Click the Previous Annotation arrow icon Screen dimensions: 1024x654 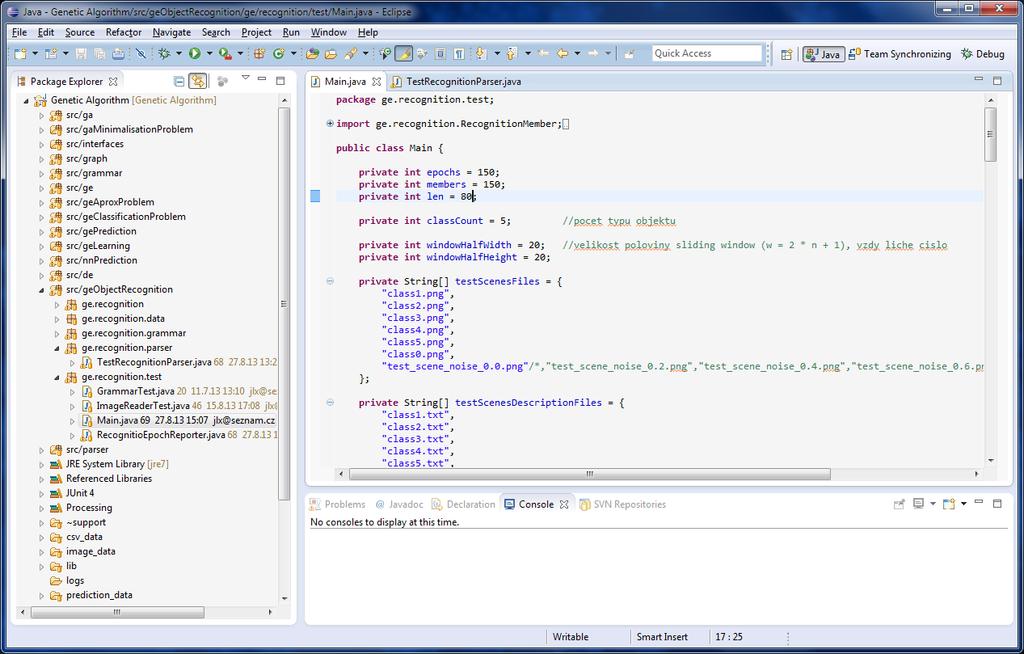(x=512, y=54)
